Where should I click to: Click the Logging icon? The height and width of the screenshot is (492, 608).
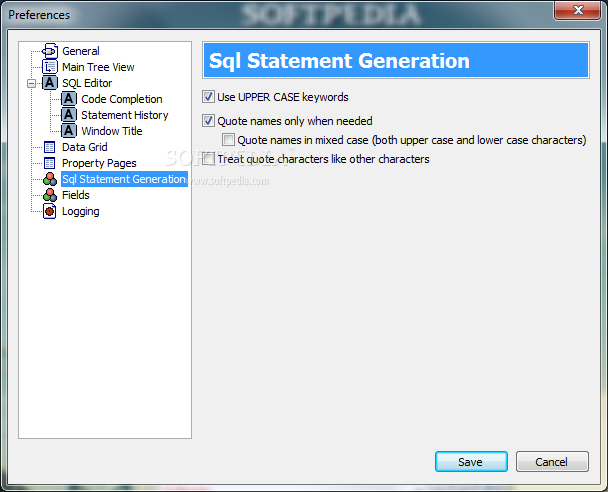50,211
